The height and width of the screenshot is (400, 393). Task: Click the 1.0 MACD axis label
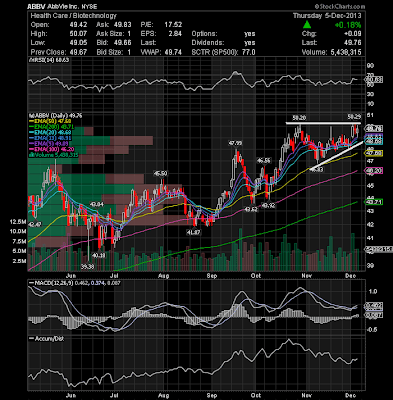(x=373, y=291)
